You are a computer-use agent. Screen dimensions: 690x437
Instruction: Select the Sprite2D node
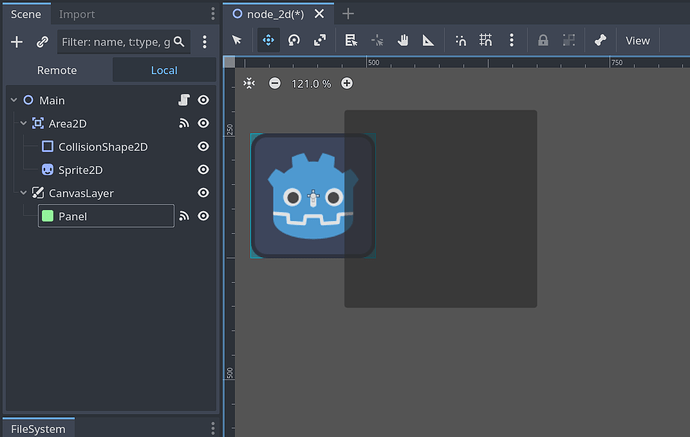[81, 170]
